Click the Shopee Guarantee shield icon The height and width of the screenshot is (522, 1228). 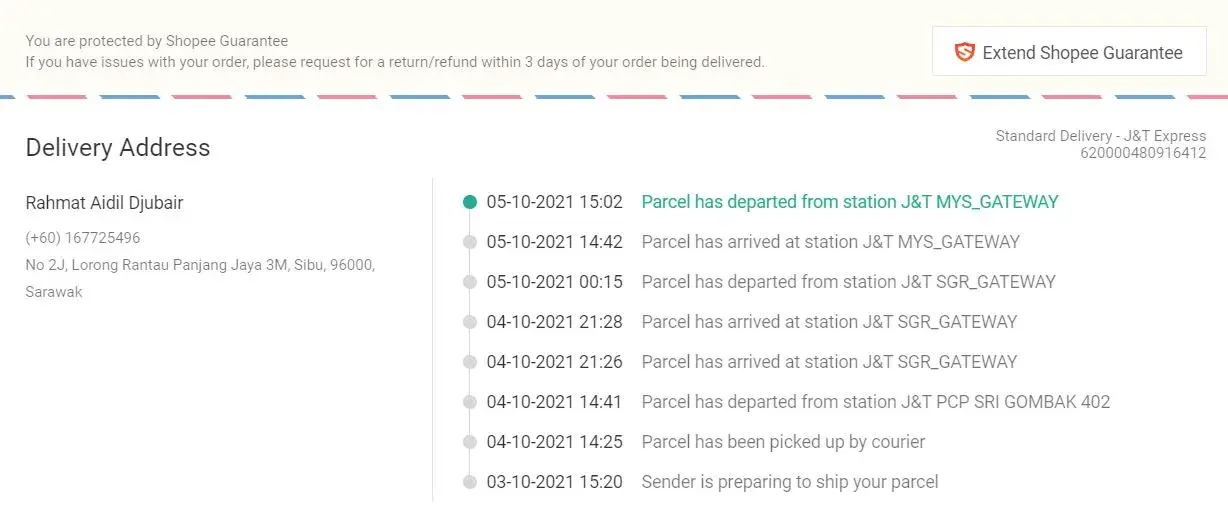[964, 52]
